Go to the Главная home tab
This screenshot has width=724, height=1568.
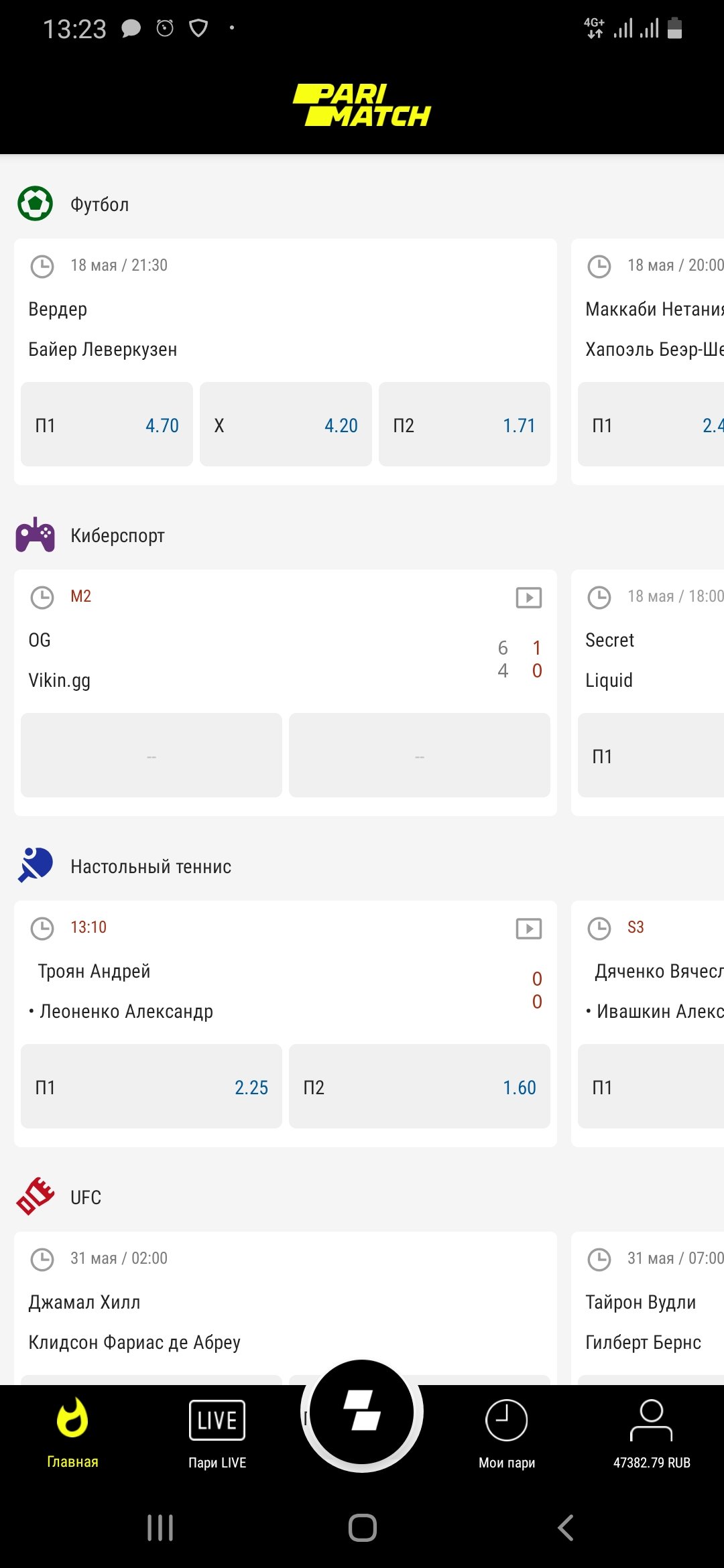pos(72,1433)
